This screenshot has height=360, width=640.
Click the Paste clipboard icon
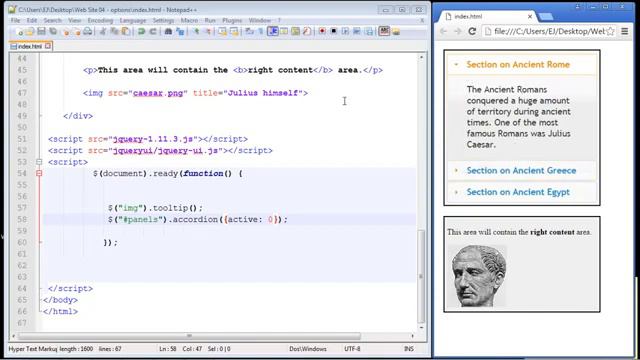[126, 31]
